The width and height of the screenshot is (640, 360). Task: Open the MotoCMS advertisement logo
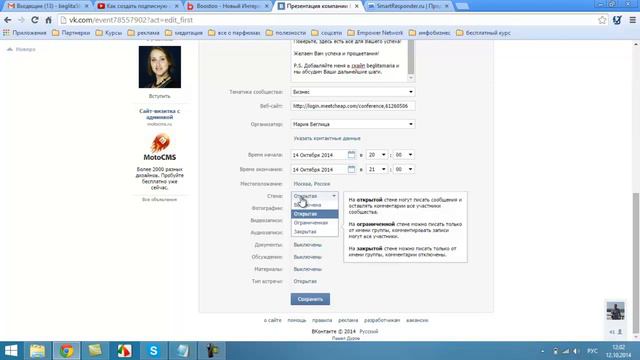[x=160, y=147]
